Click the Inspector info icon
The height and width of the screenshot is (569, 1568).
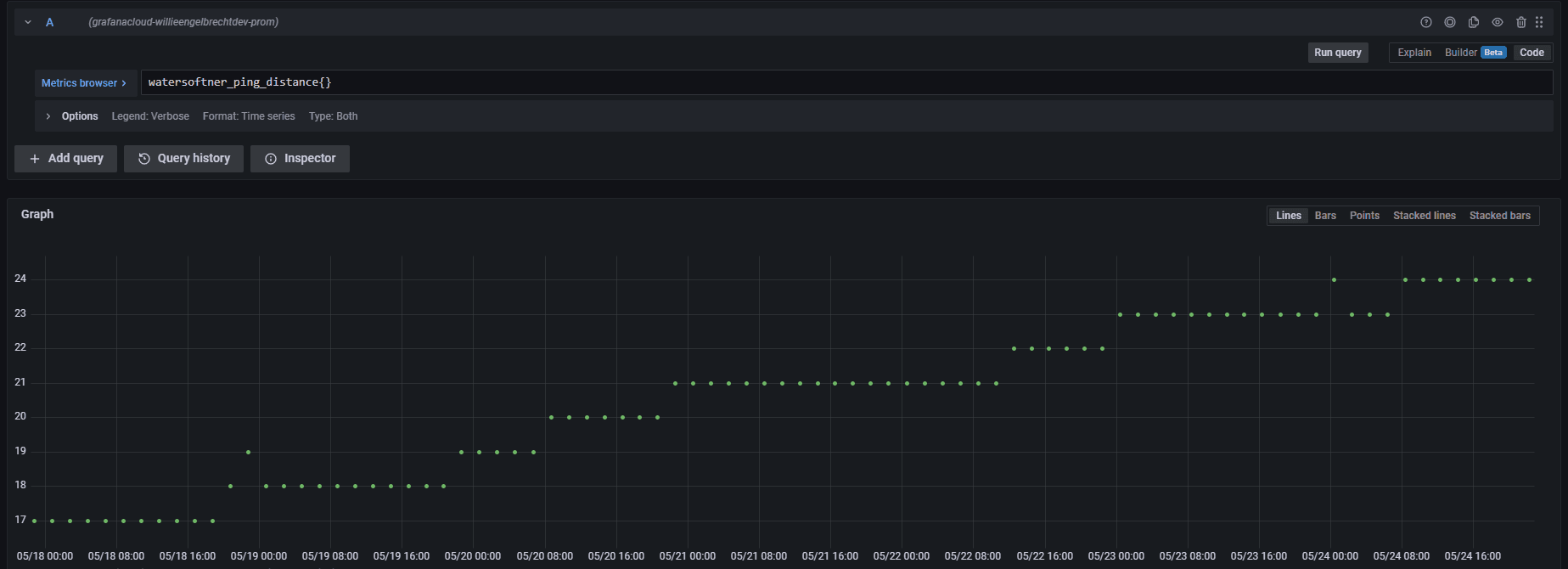pos(271,159)
